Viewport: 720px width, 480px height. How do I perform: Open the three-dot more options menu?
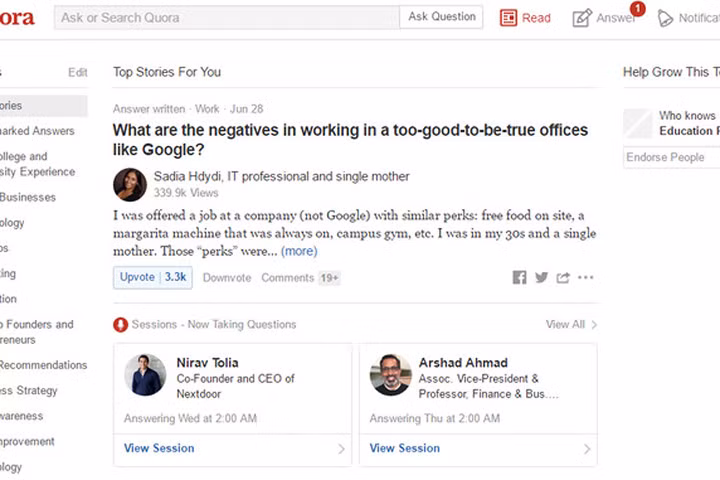point(585,277)
